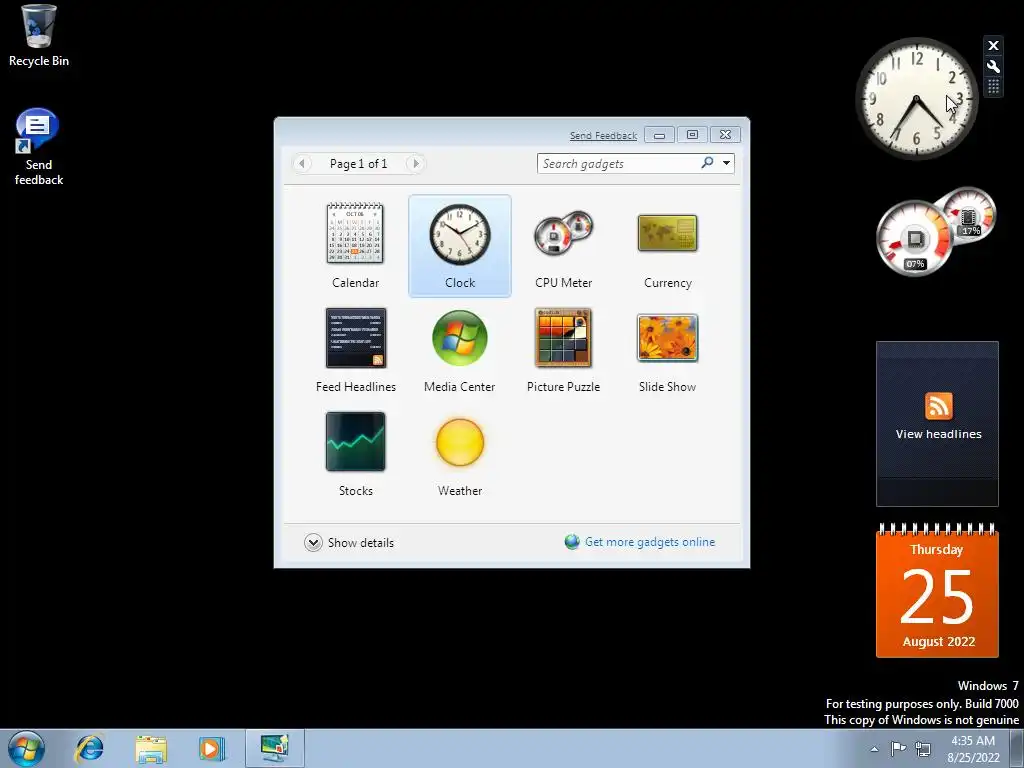Go to previous gadget page arrow
The height and width of the screenshot is (768, 1024).
pos(302,163)
